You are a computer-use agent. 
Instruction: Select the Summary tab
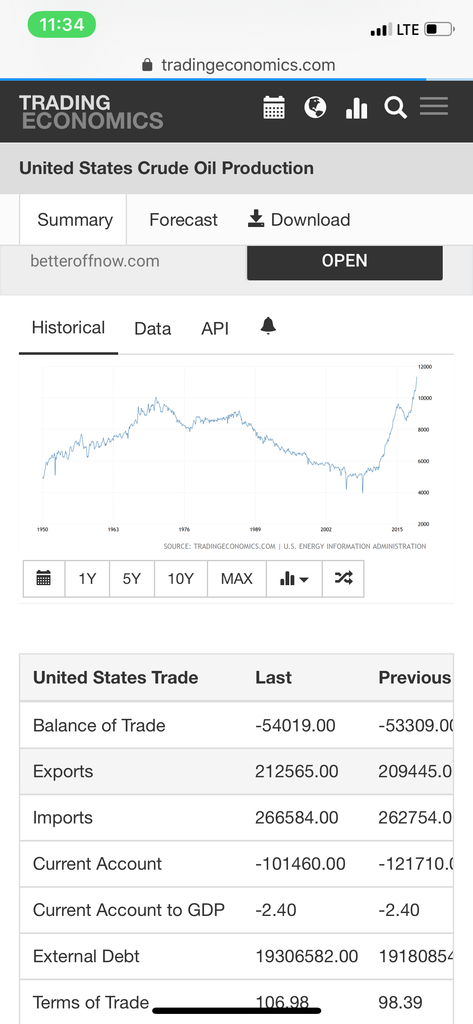pyautogui.click(x=74, y=220)
